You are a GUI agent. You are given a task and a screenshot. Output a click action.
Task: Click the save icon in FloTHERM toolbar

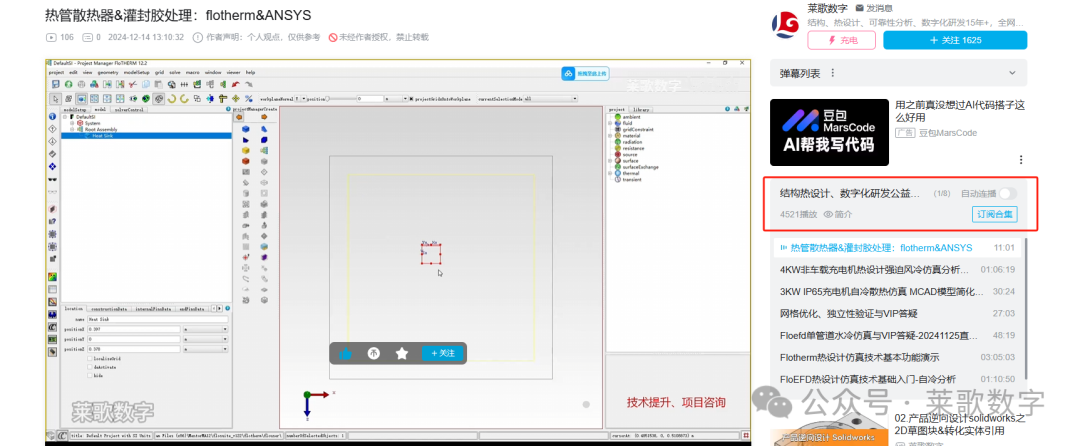[x=56, y=84]
